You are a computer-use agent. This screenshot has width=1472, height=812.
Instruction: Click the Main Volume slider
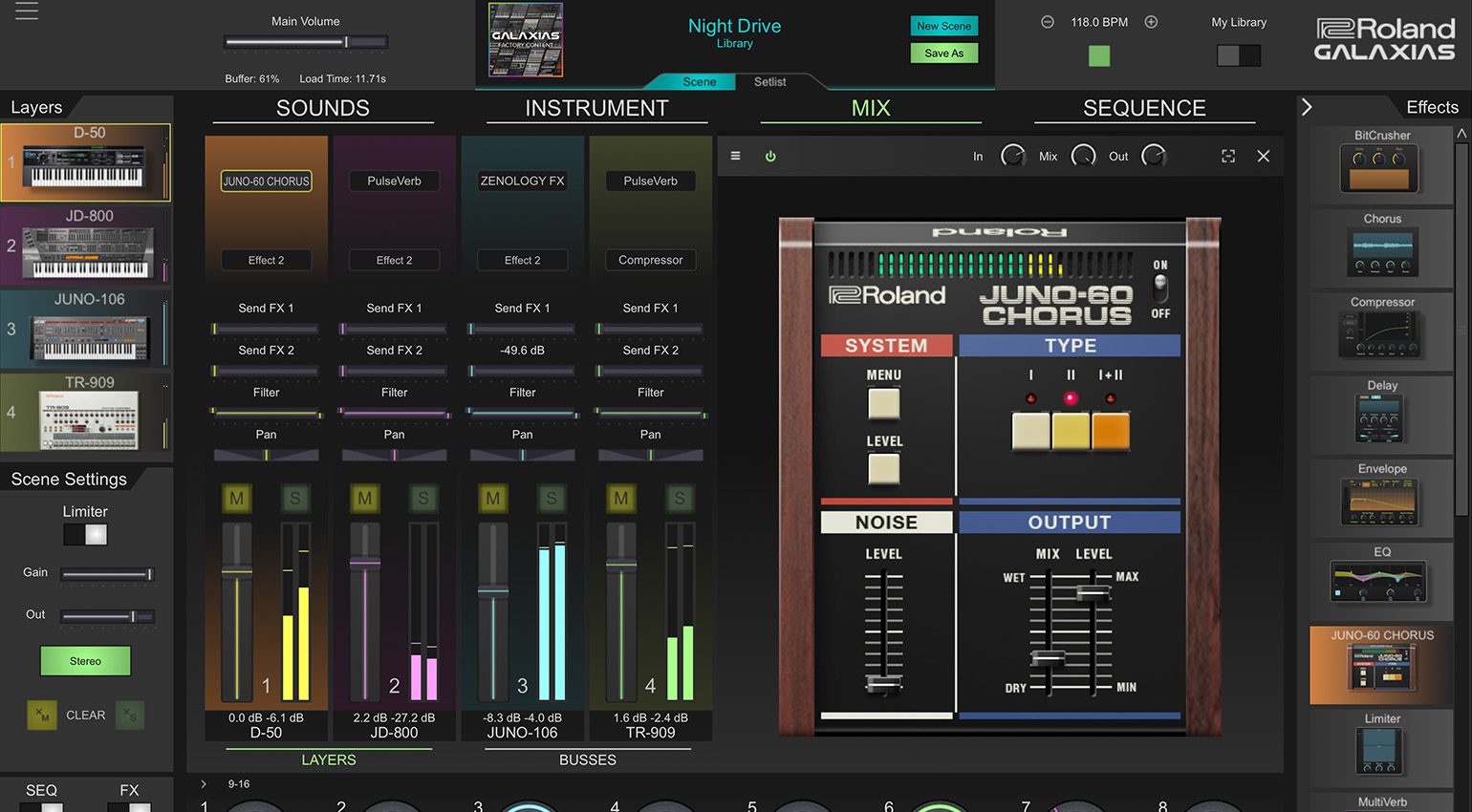(x=306, y=42)
